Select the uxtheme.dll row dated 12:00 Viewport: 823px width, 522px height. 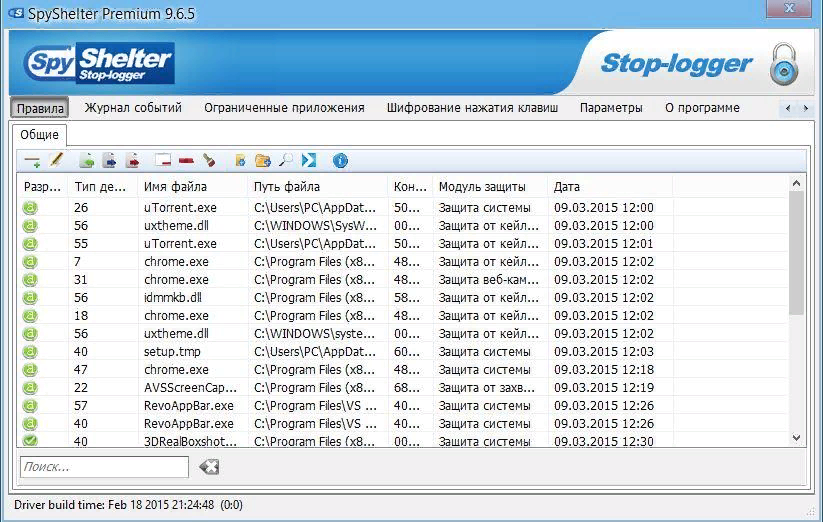[x=403, y=226]
